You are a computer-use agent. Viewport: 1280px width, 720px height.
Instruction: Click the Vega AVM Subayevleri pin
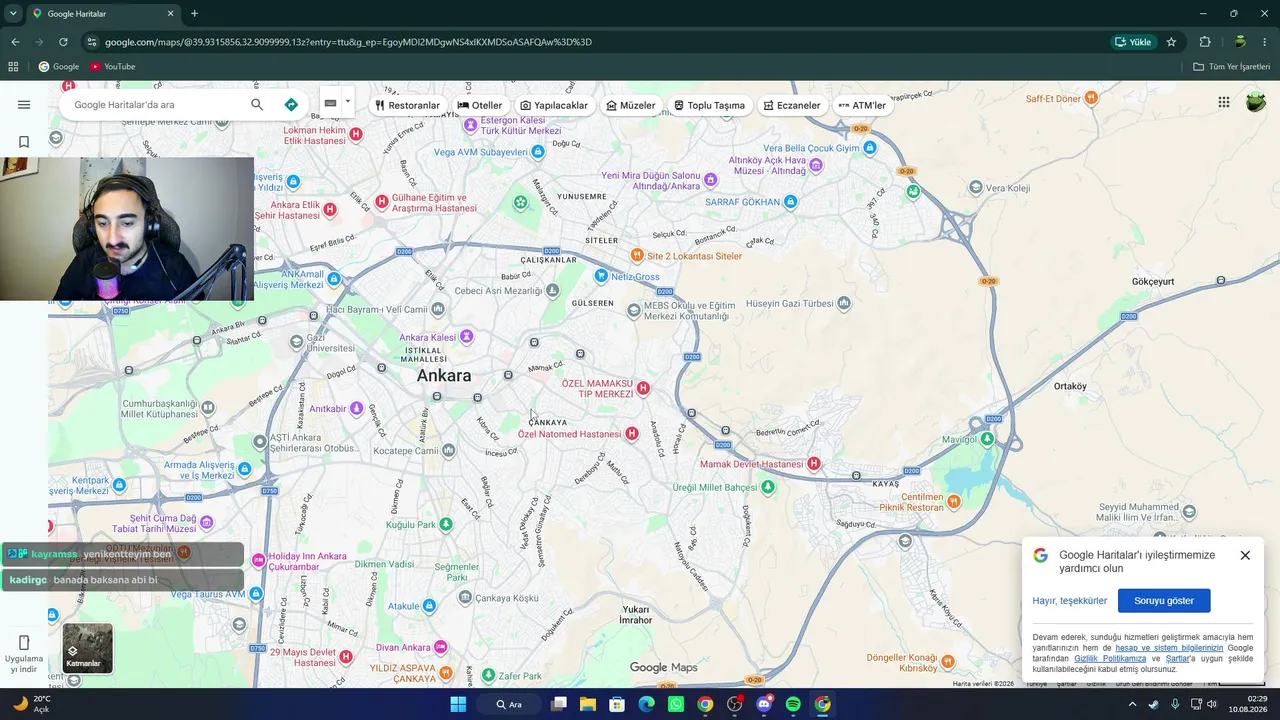(538, 152)
